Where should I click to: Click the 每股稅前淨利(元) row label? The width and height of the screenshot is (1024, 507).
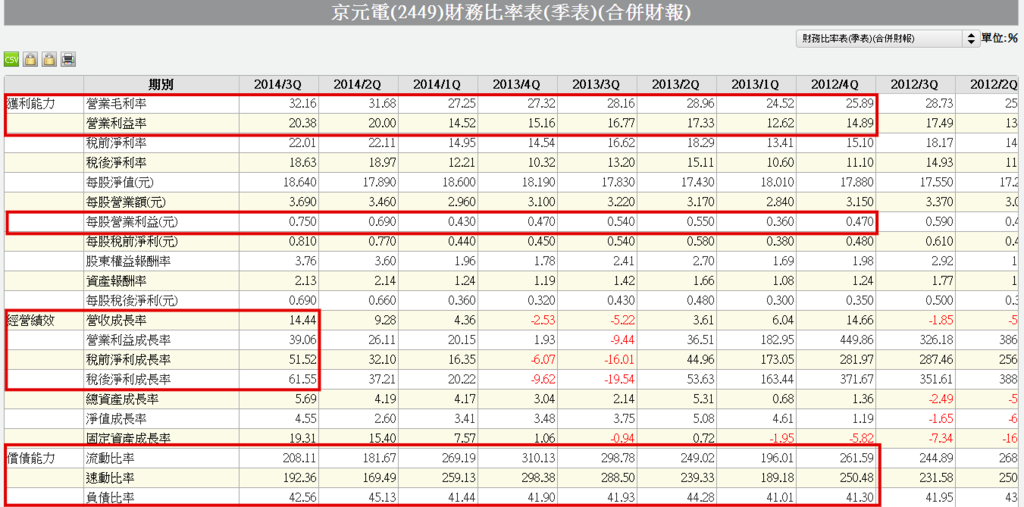(x=132, y=242)
